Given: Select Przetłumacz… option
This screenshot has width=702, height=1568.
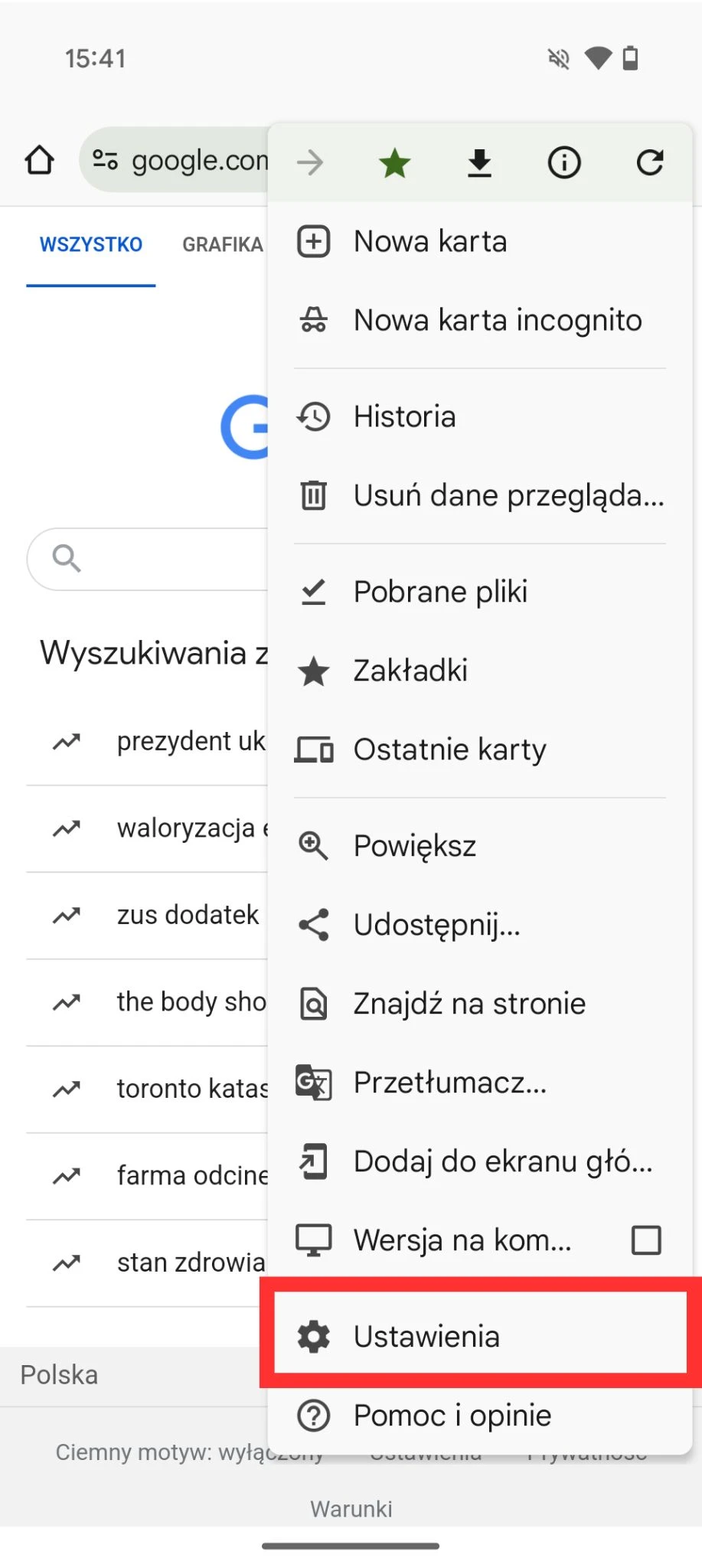Looking at the screenshot, I should coord(480,1083).
